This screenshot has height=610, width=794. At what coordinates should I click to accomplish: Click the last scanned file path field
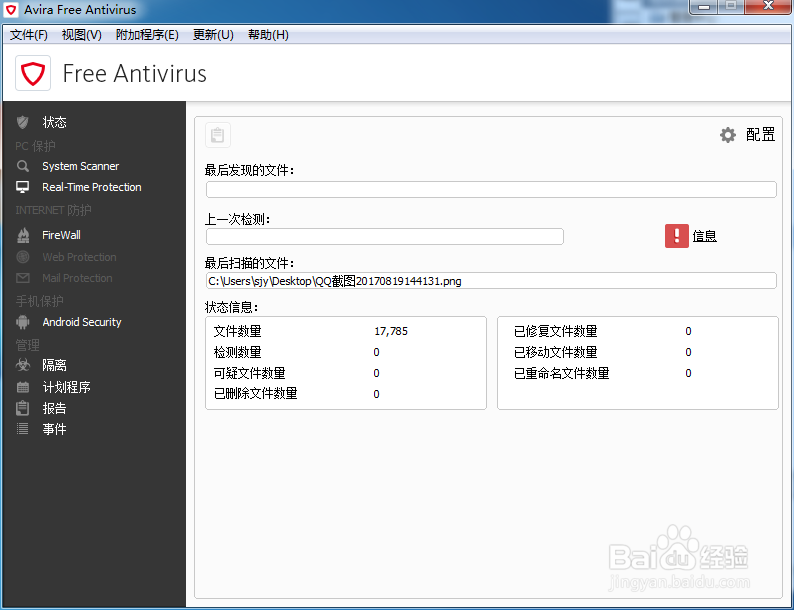[x=491, y=280]
